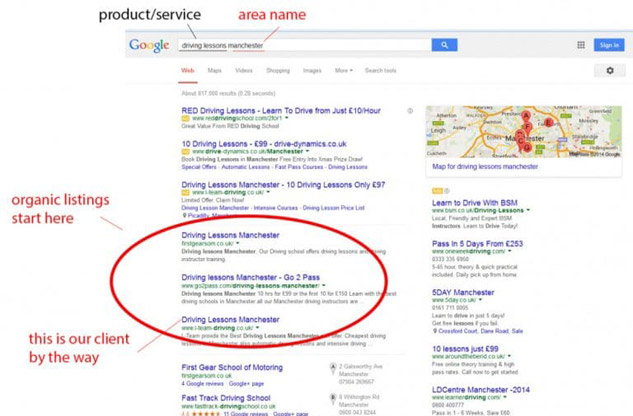Click the Google logo

pos(148,45)
